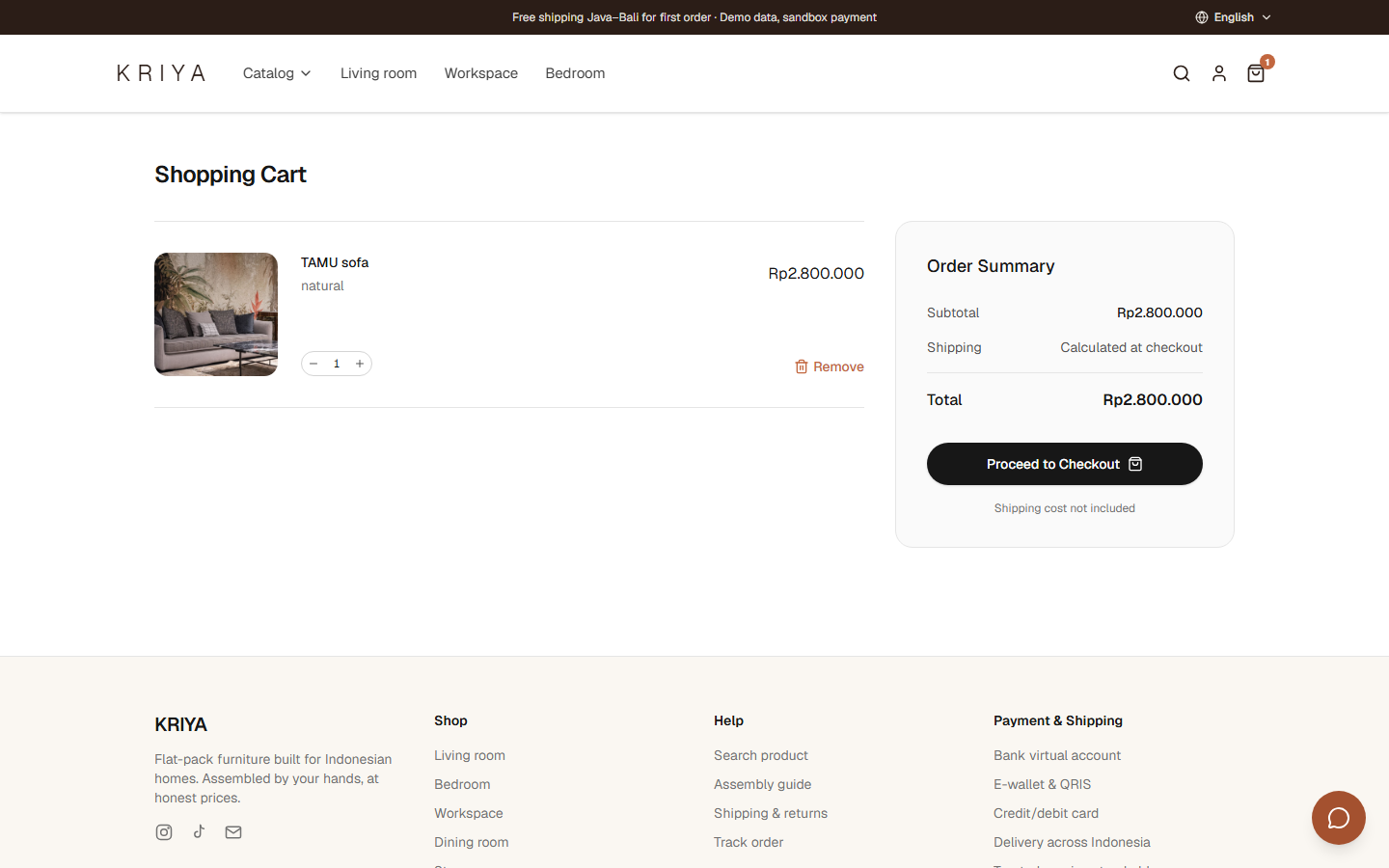Open Assembly guide help link
Image resolution: width=1389 pixels, height=868 pixels.
pos(763,784)
